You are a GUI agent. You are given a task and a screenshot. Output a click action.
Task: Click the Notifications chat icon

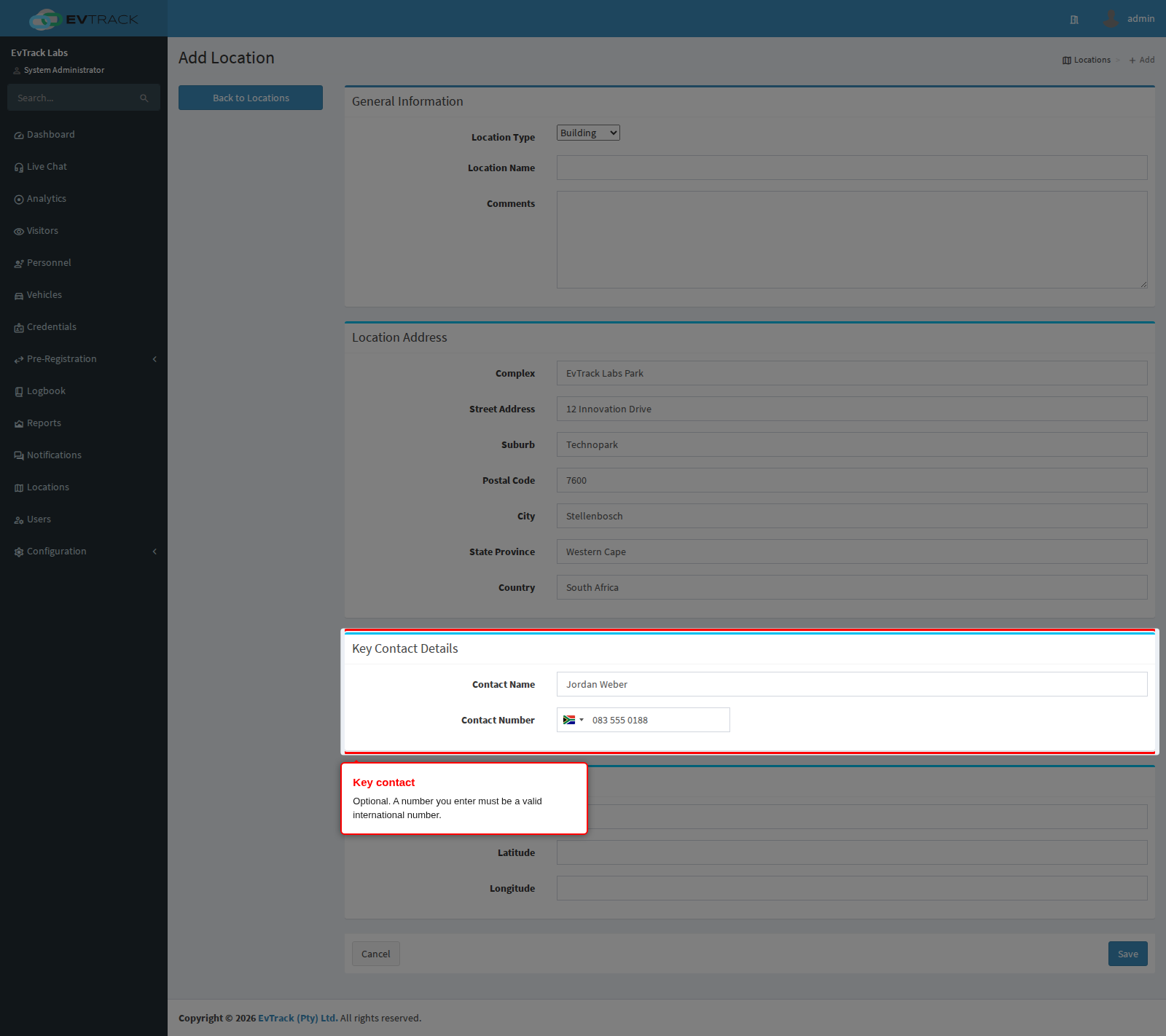[x=19, y=456]
